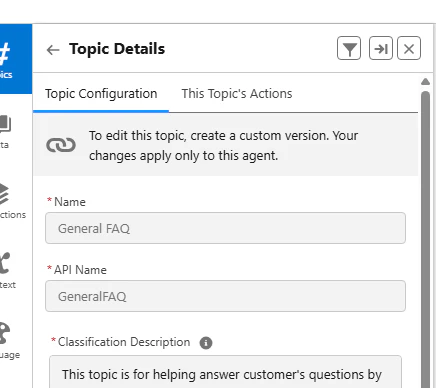Viewport: 436px width, 388px height.
Task: Click the Name field containing General FAQ
Action: coord(225,228)
